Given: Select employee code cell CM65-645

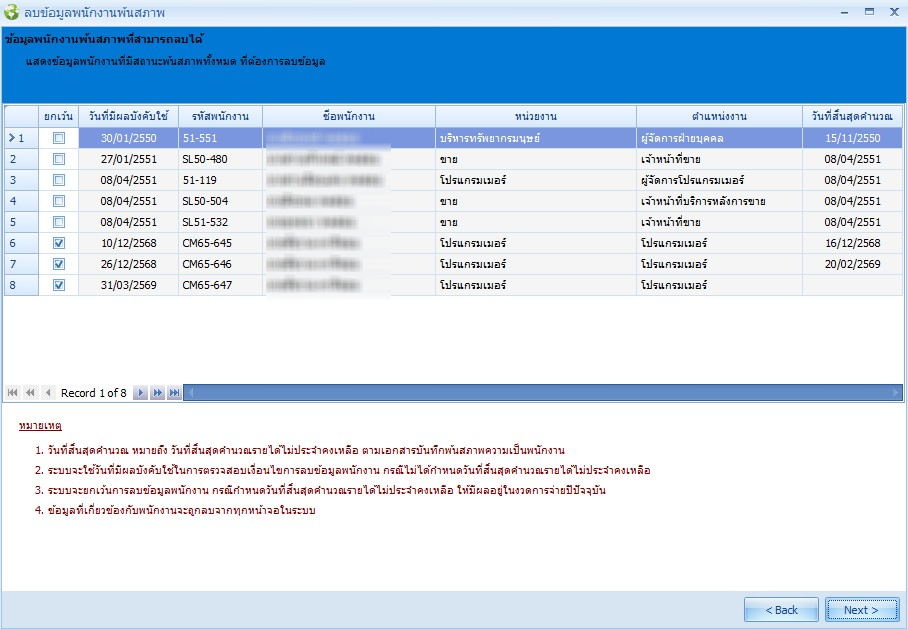Looking at the screenshot, I should pyautogui.click(x=221, y=243).
